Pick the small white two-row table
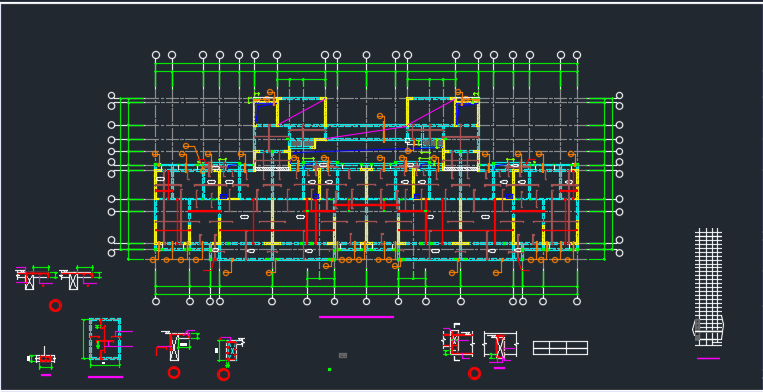 point(560,348)
